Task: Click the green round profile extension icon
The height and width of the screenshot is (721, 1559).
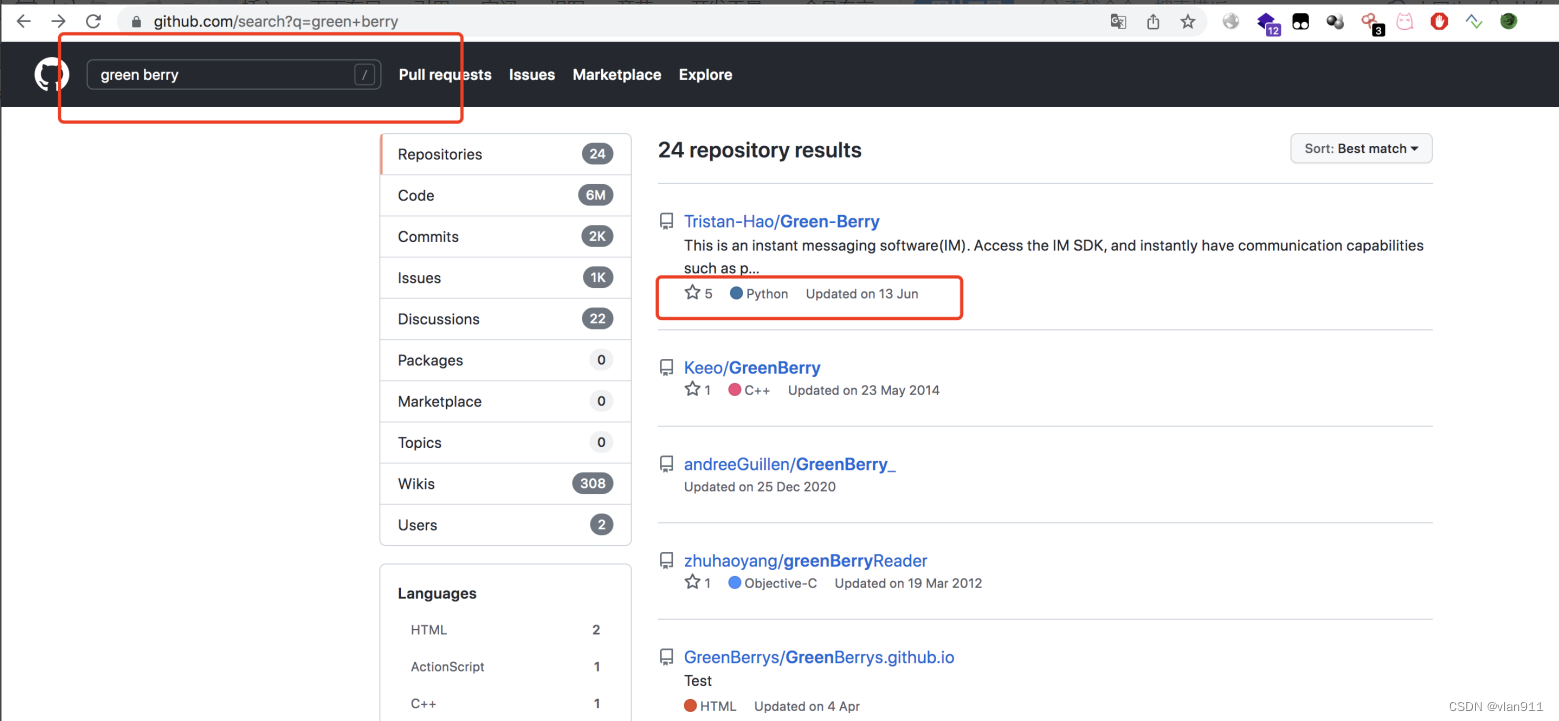Action: coord(1509,21)
